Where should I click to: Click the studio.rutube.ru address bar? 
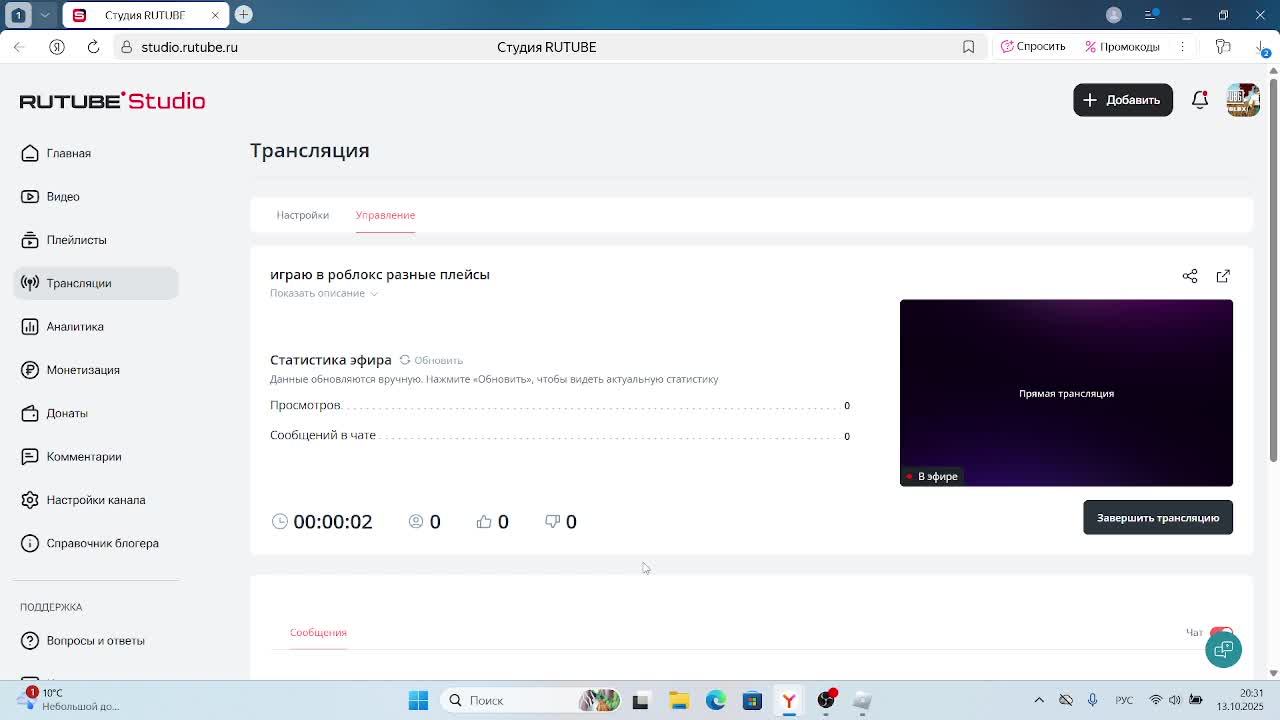click(189, 47)
